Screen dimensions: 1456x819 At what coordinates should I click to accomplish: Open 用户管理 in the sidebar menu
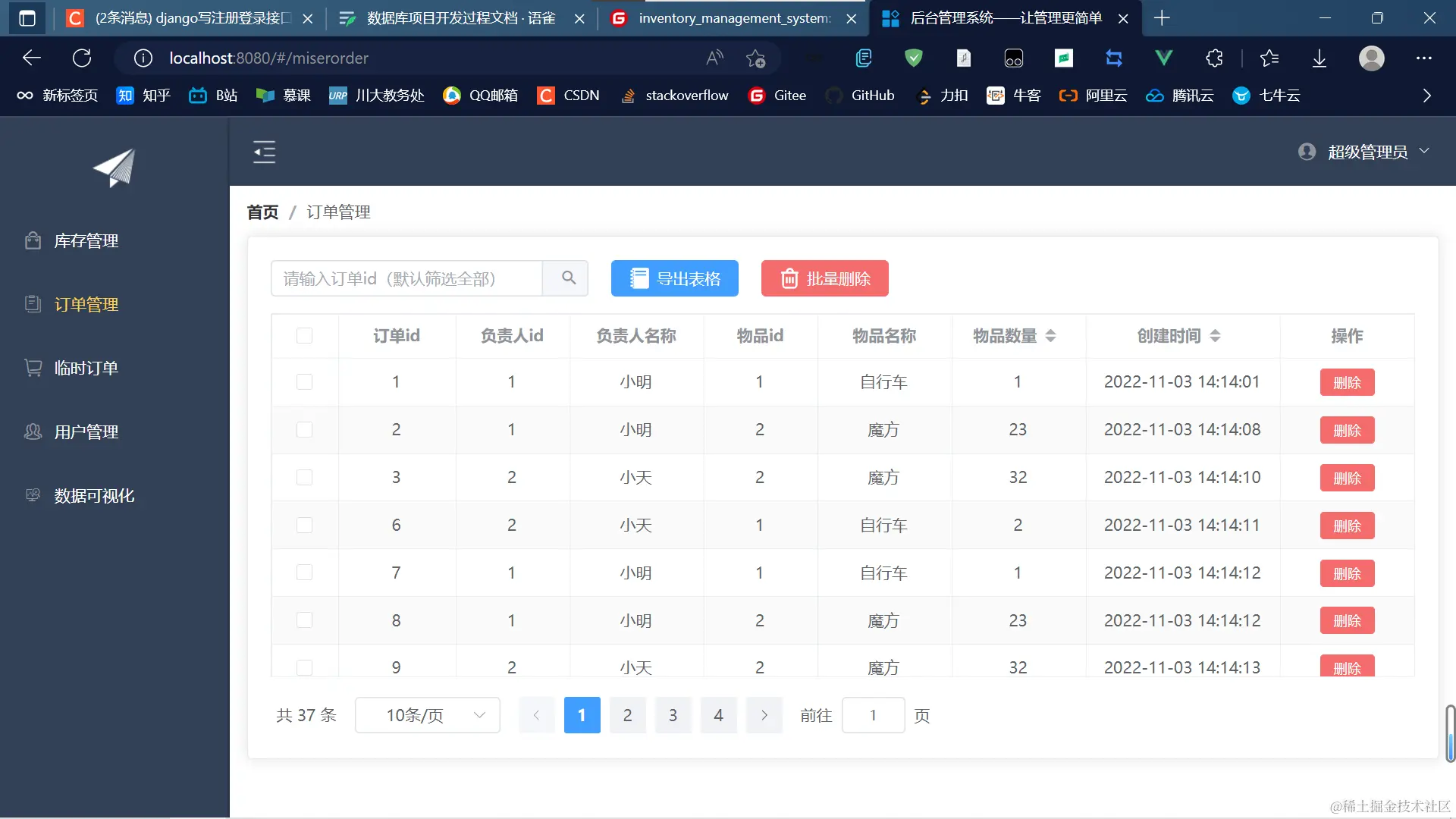[x=115, y=431]
